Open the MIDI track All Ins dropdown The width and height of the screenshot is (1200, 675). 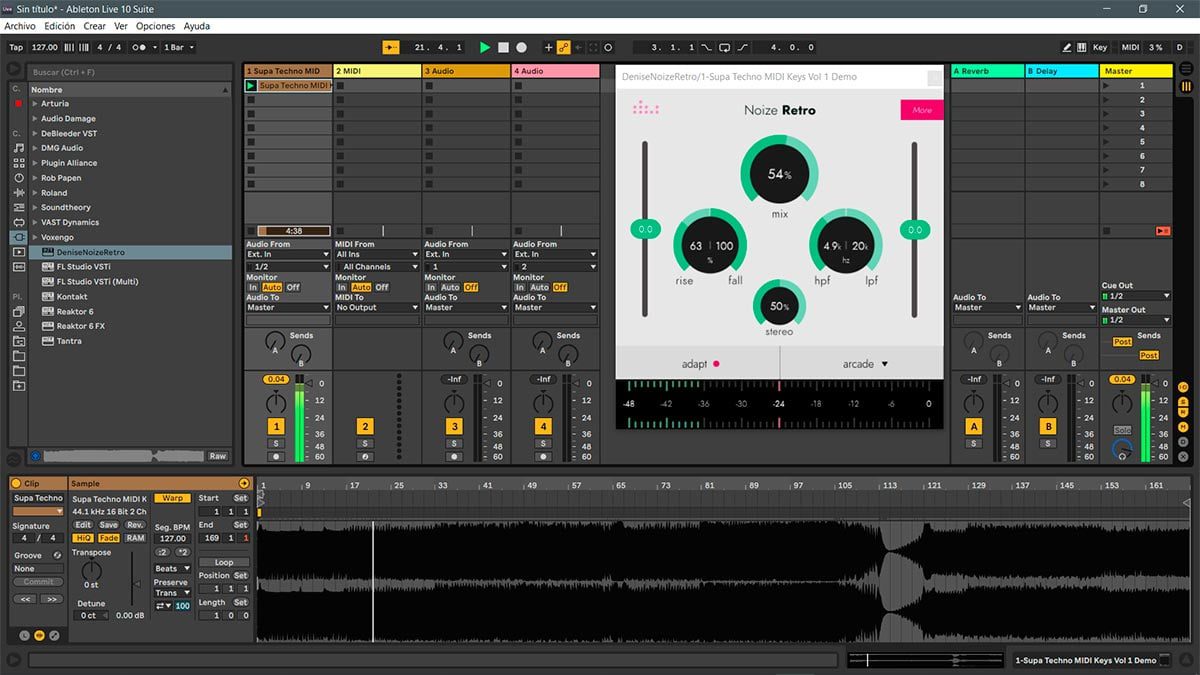(377, 254)
